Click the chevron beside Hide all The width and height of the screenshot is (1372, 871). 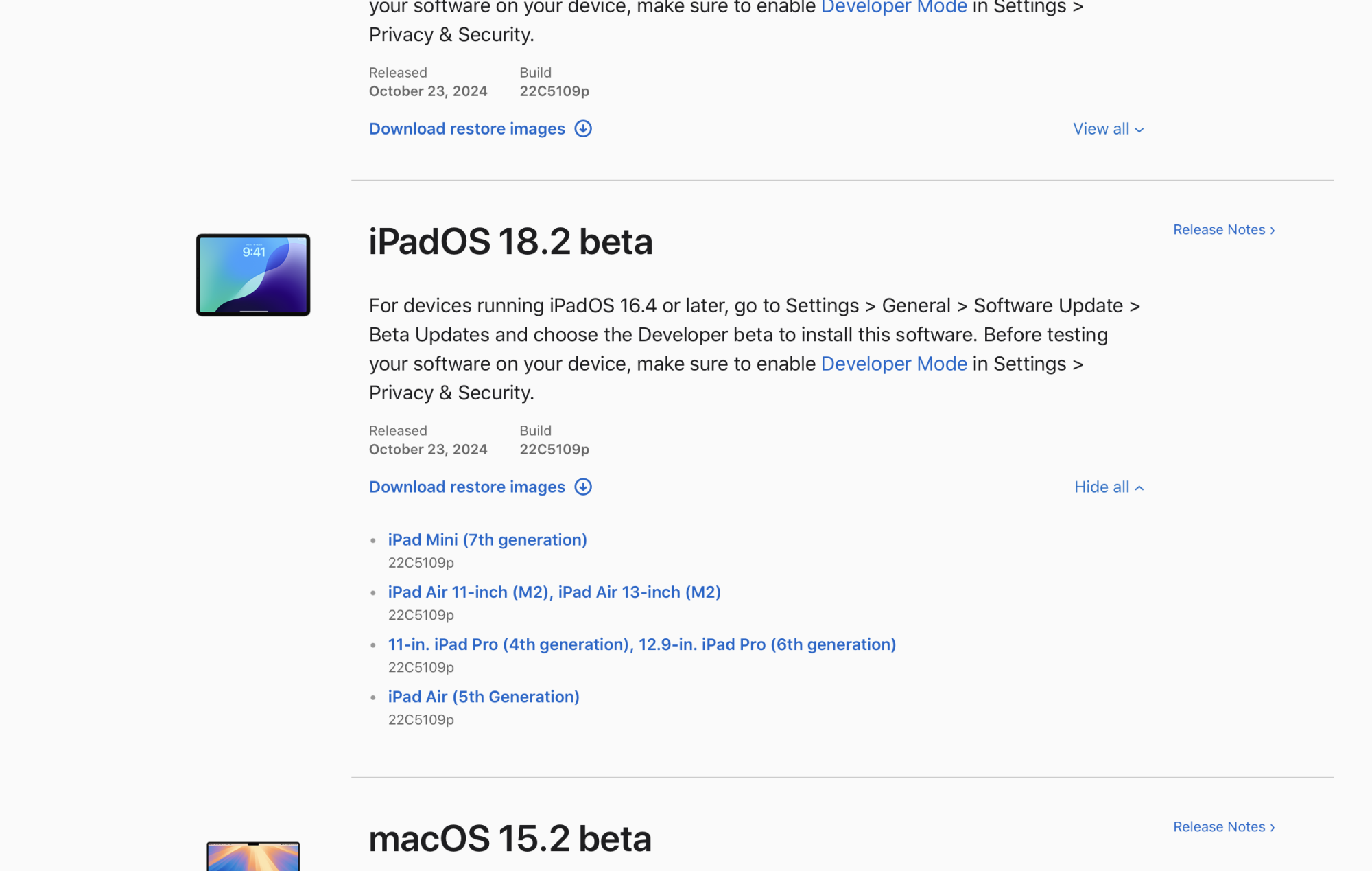(x=1139, y=488)
